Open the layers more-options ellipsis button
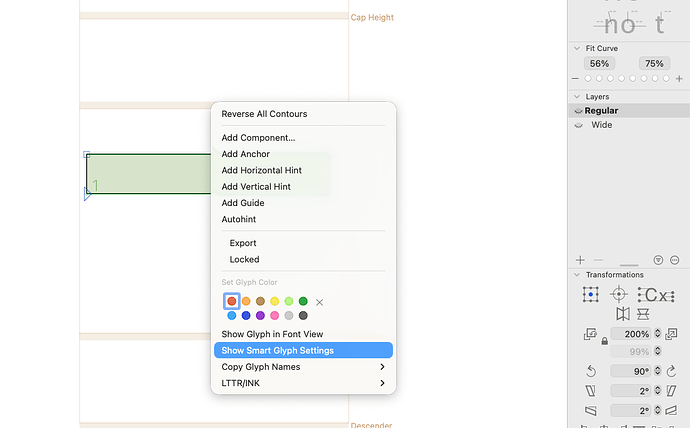 click(674, 260)
